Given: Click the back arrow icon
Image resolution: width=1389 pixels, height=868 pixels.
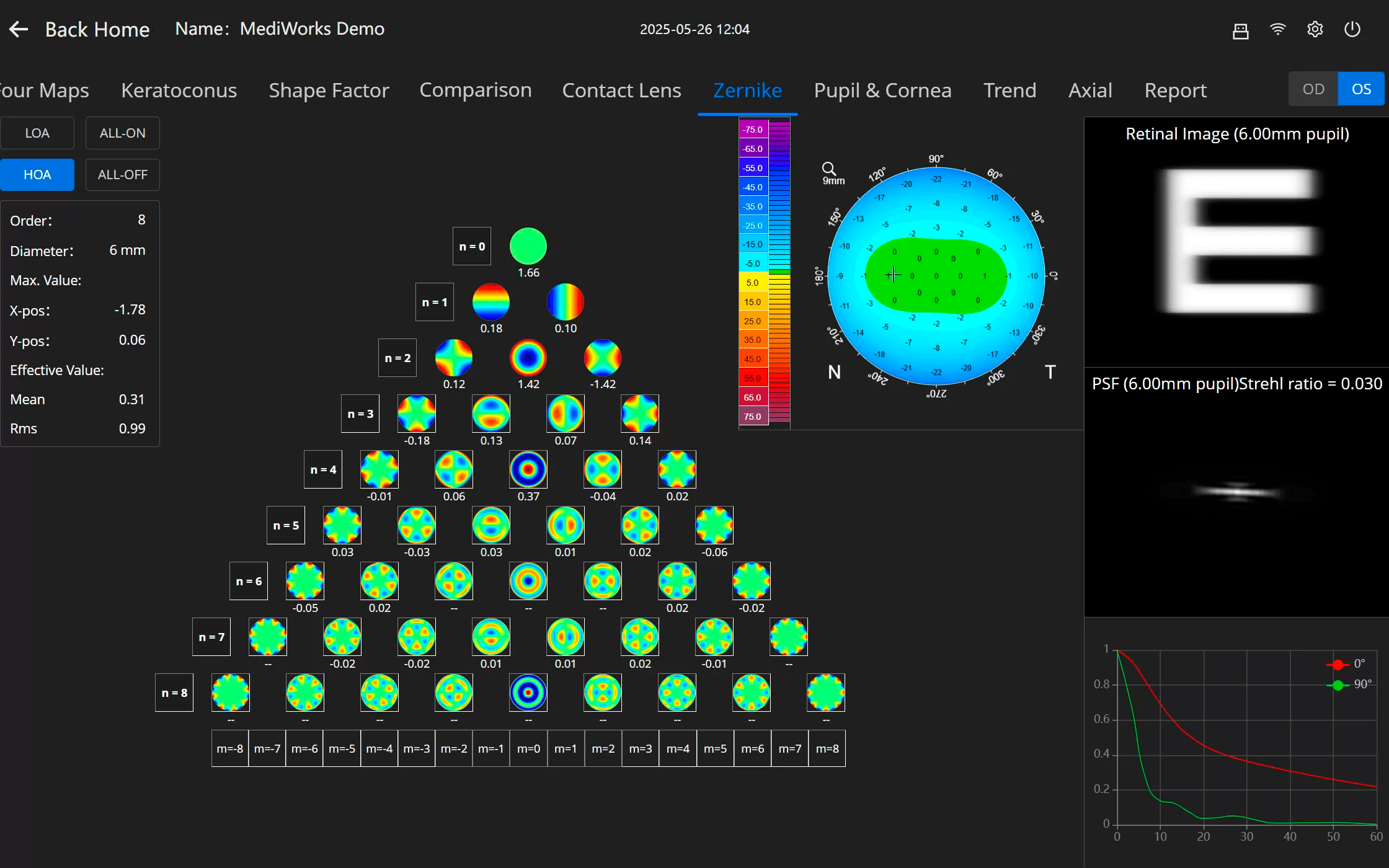Looking at the screenshot, I should coord(19,29).
